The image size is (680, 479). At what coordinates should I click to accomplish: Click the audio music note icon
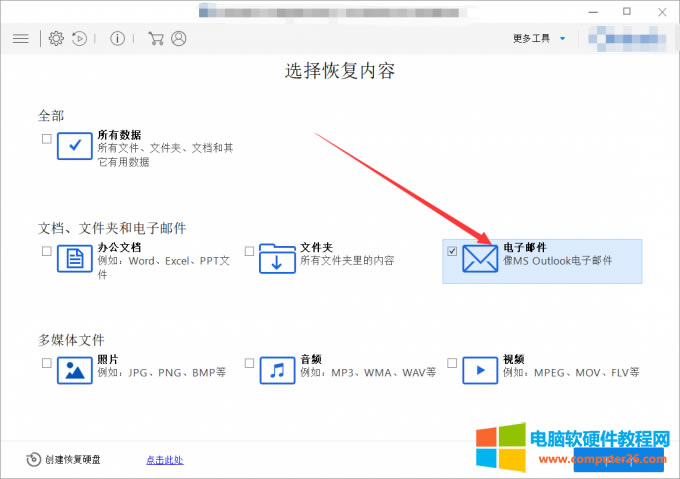tap(277, 369)
